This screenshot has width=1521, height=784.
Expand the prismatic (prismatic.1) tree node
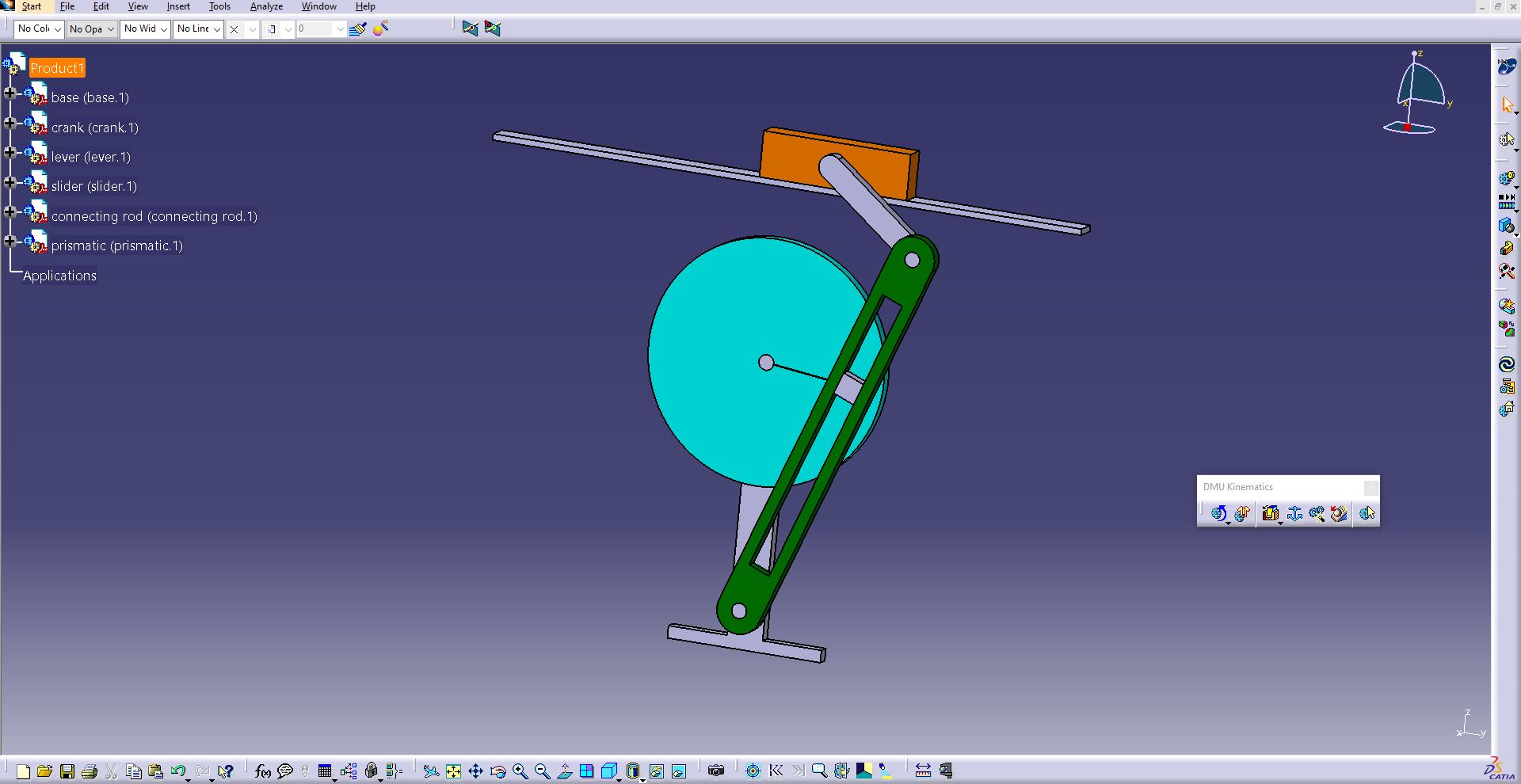click(x=10, y=241)
